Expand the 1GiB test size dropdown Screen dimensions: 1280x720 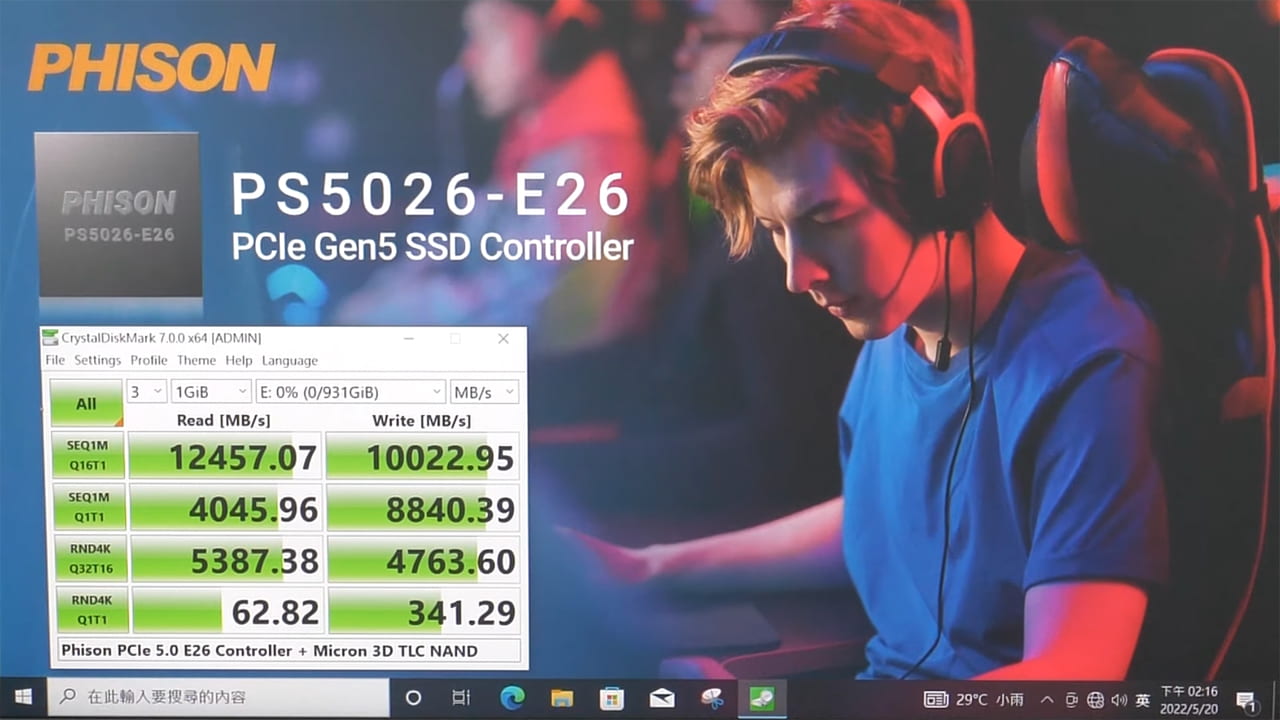(211, 392)
